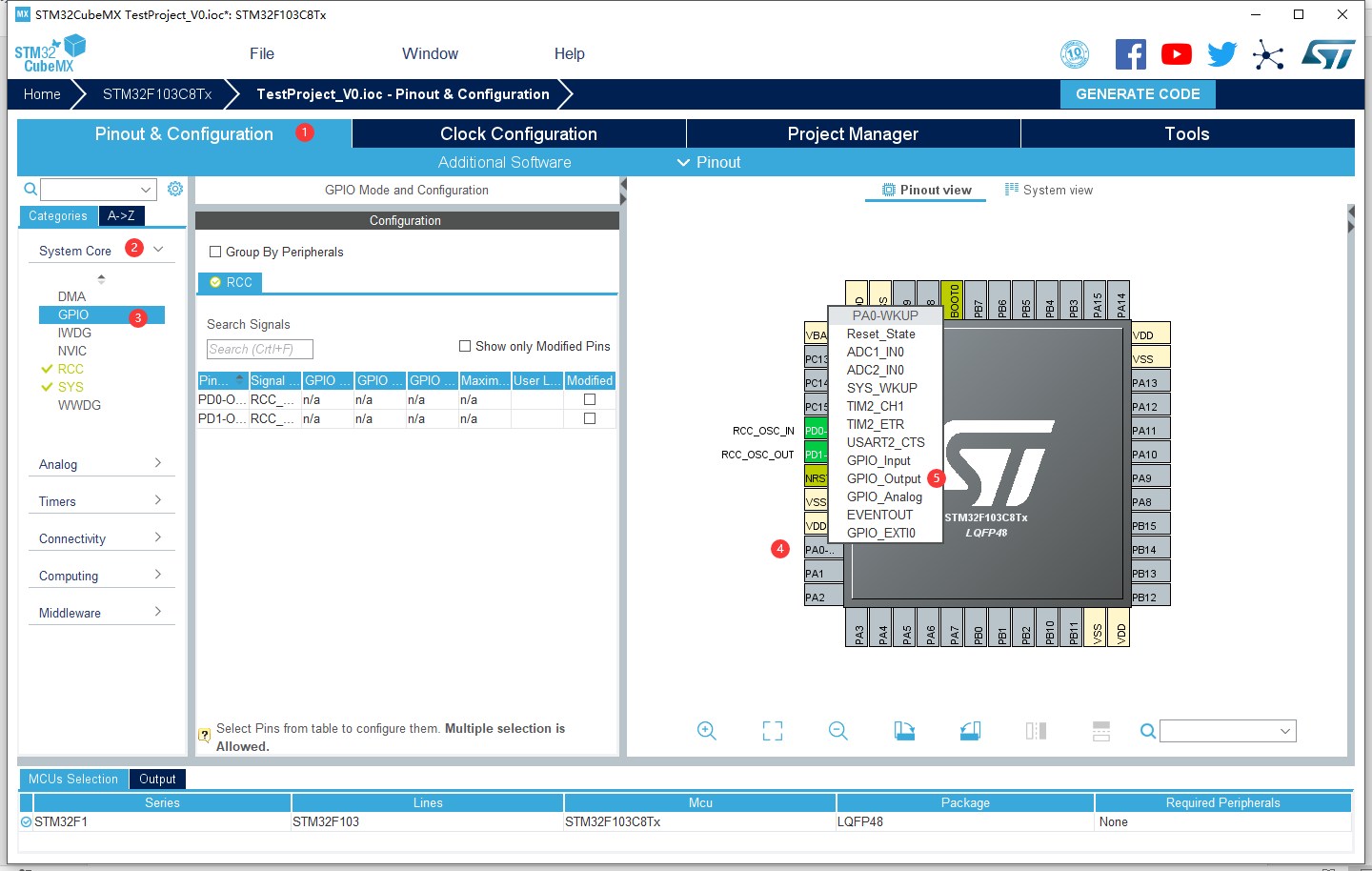Click the help icon beside Select Pins hint
The height and width of the screenshot is (871, 1372).
pyautogui.click(x=204, y=735)
